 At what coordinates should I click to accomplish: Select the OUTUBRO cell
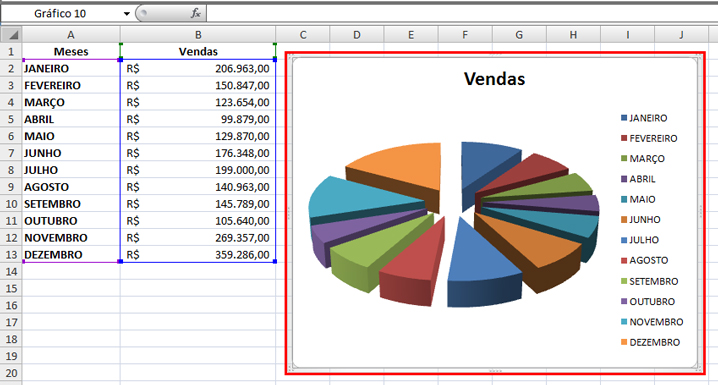point(71,221)
